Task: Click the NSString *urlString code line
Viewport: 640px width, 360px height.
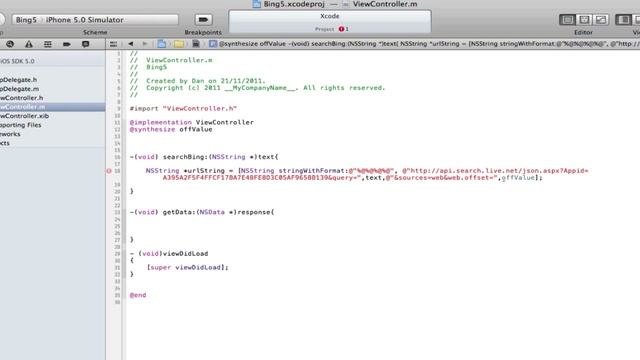Action: coord(367,174)
